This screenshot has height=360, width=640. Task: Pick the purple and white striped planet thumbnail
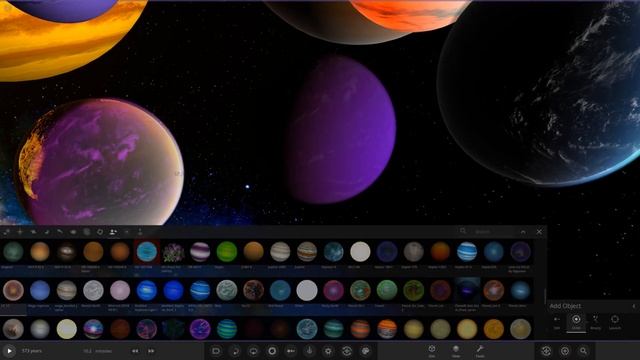pyautogui.click(x=200, y=251)
